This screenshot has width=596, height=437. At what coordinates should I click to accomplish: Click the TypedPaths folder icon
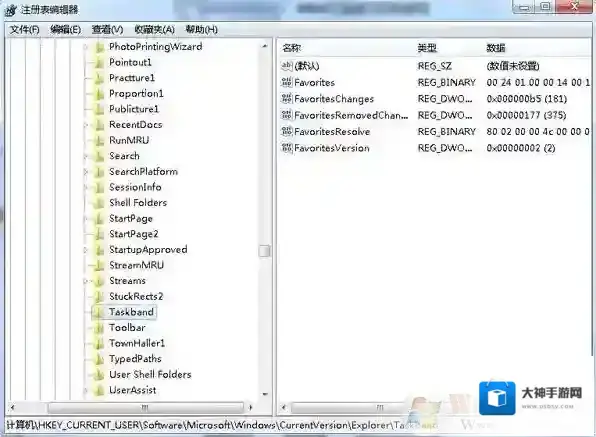click(x=99, y=359)
